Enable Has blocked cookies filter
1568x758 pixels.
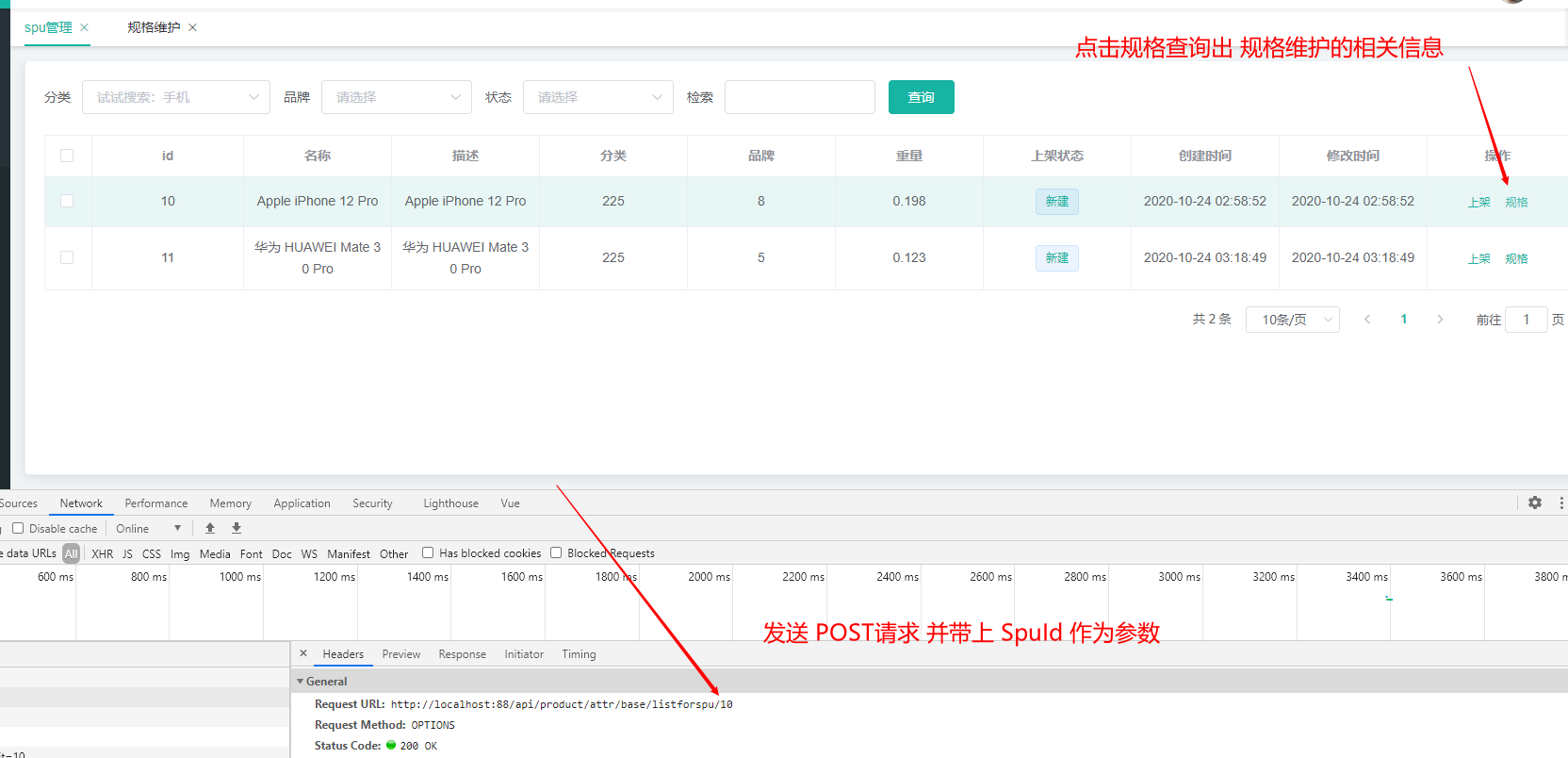pyautogui.click(x=428, y=552)
